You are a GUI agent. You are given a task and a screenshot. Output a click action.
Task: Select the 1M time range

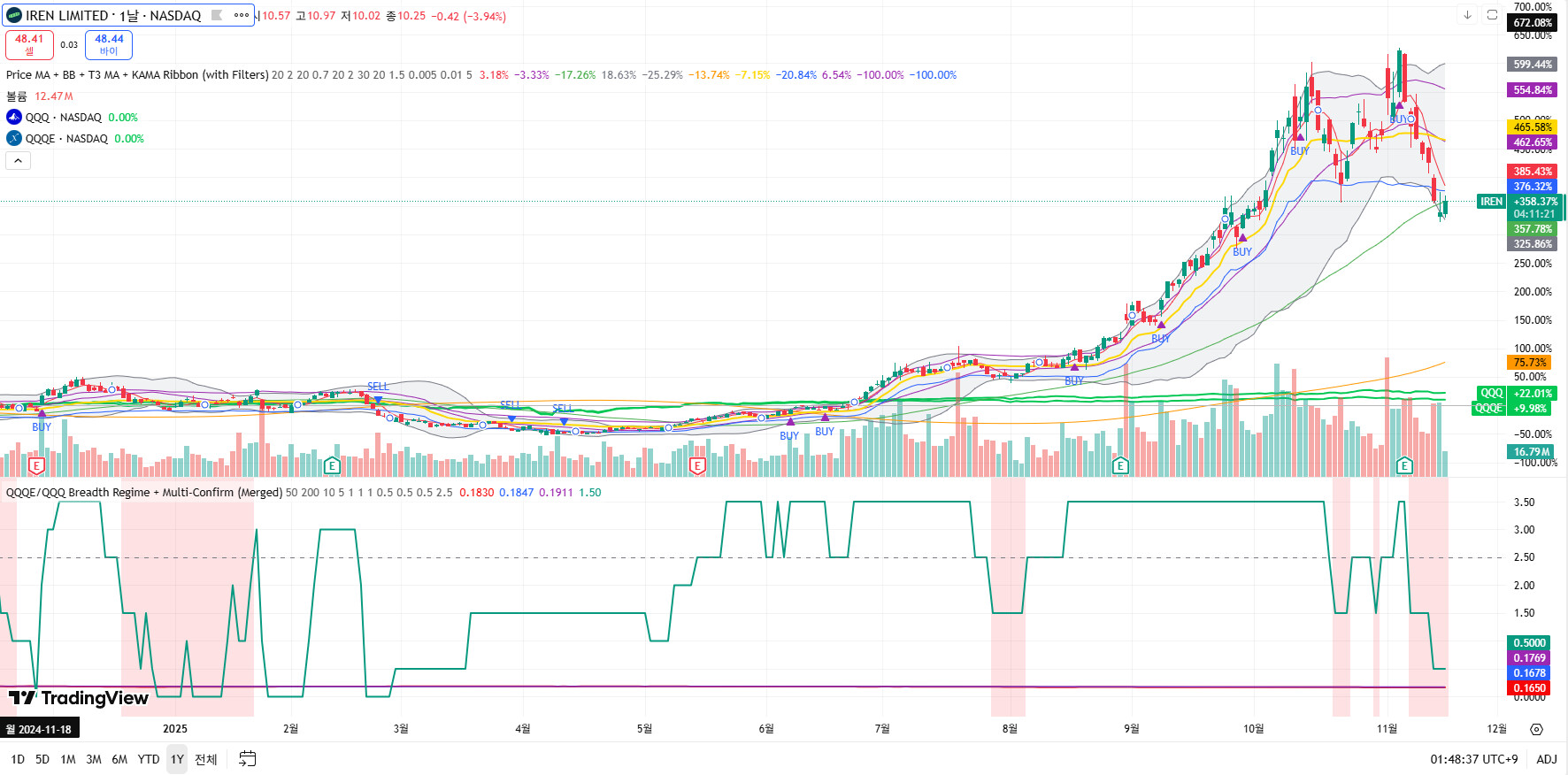[68, 759]
